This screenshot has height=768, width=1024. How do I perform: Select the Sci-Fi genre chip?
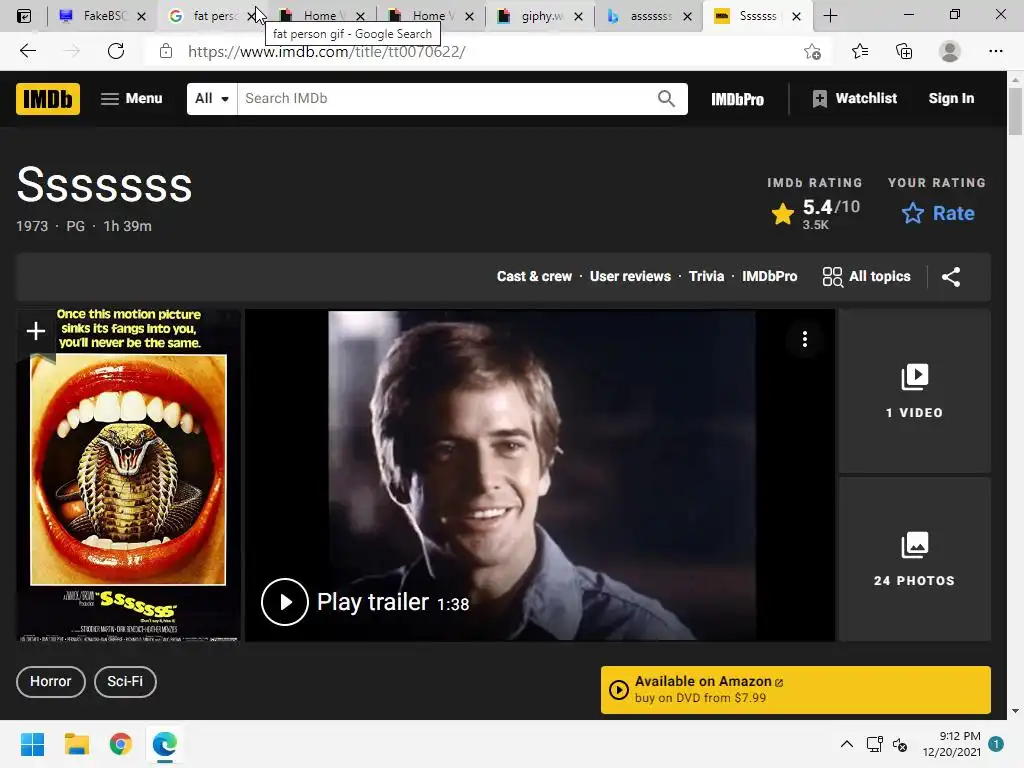[x=125, y=682]
